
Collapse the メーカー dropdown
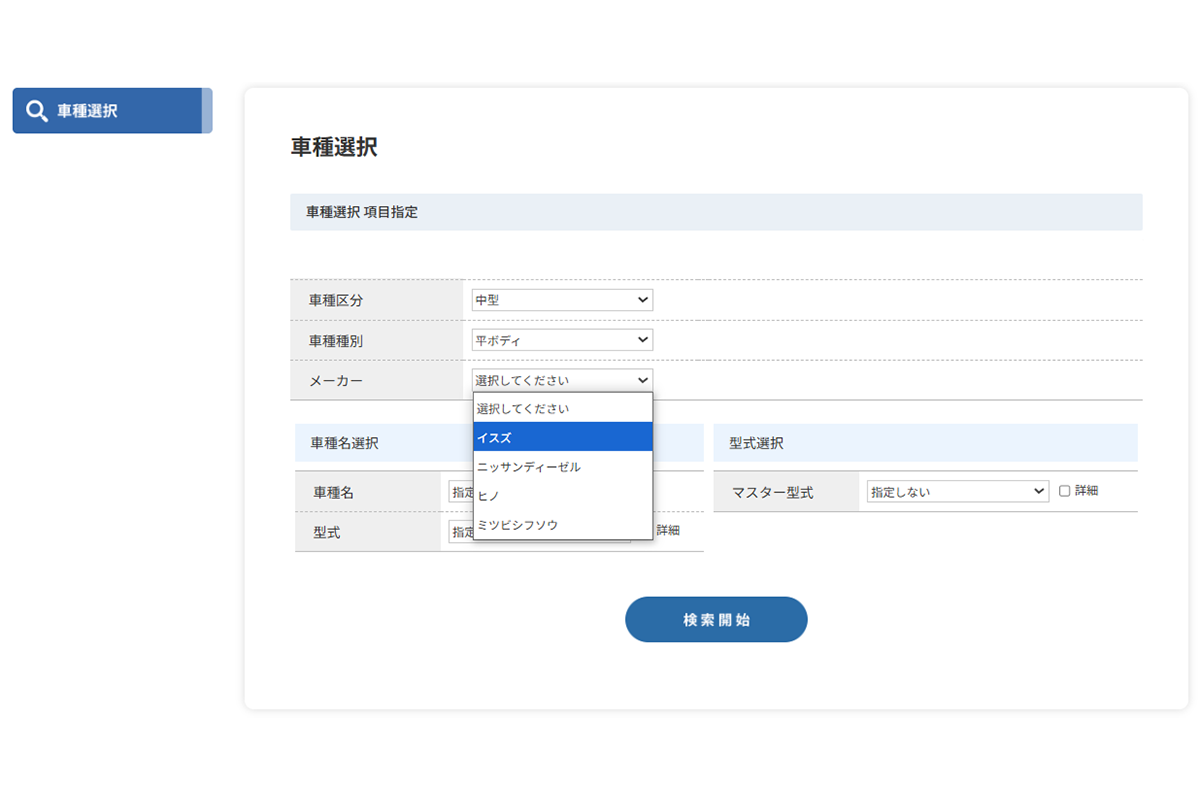562,380
